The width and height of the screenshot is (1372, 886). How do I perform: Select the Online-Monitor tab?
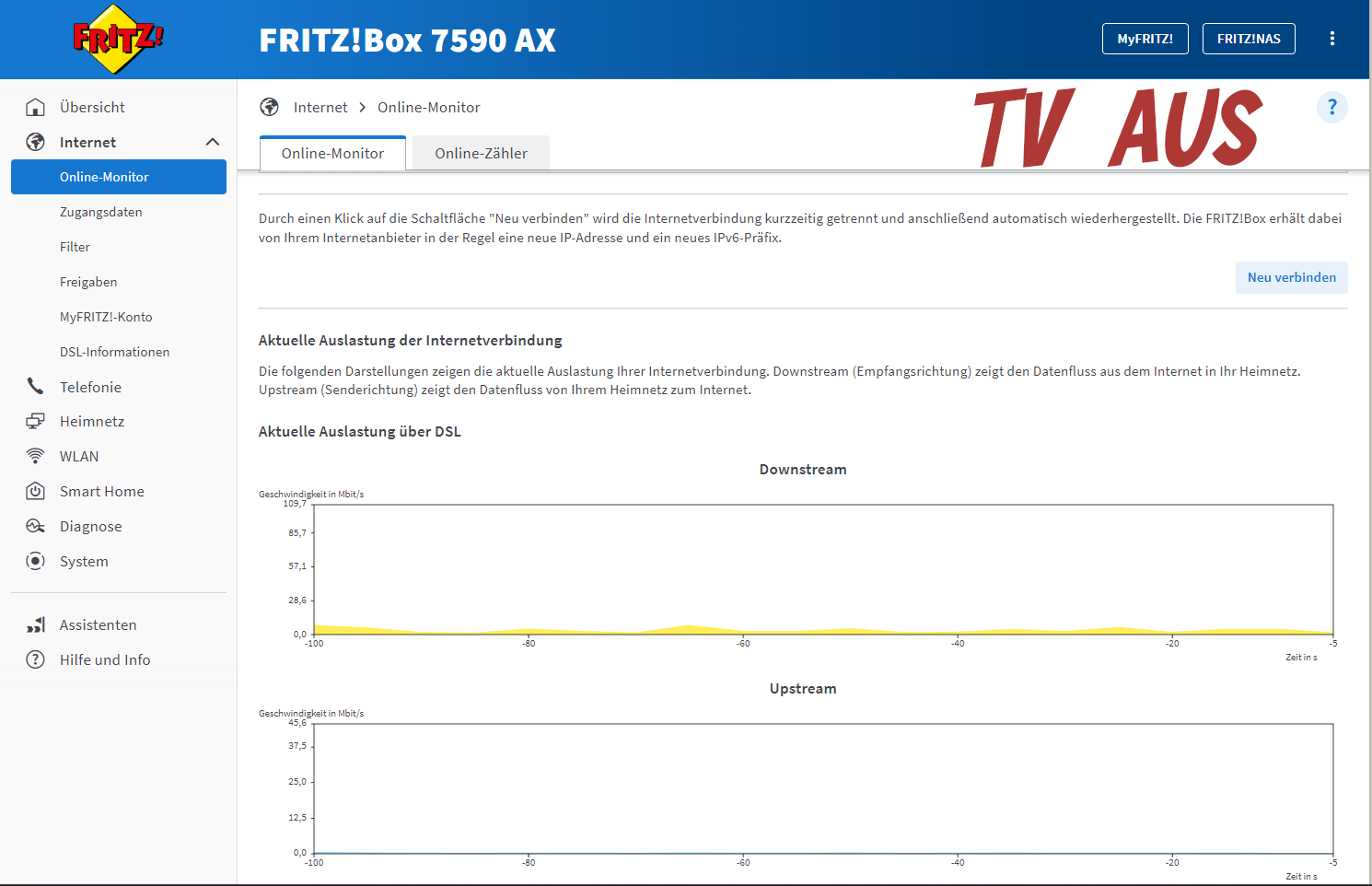coord(332,153)
